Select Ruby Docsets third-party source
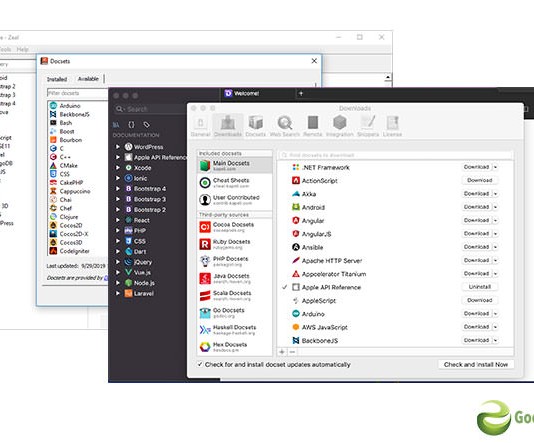 (x=235, y=244)
